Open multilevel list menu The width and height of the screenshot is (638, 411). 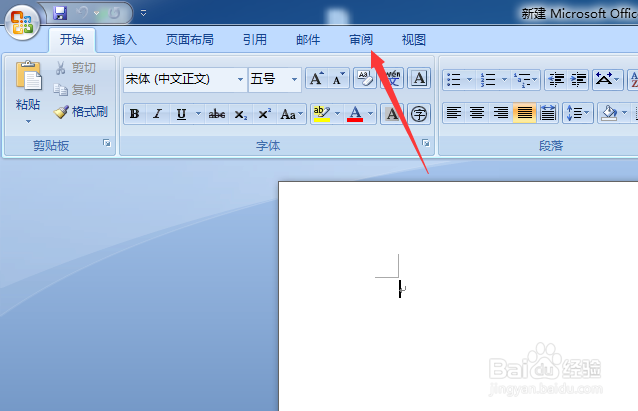pyautogui.click(x=525, y=79)
